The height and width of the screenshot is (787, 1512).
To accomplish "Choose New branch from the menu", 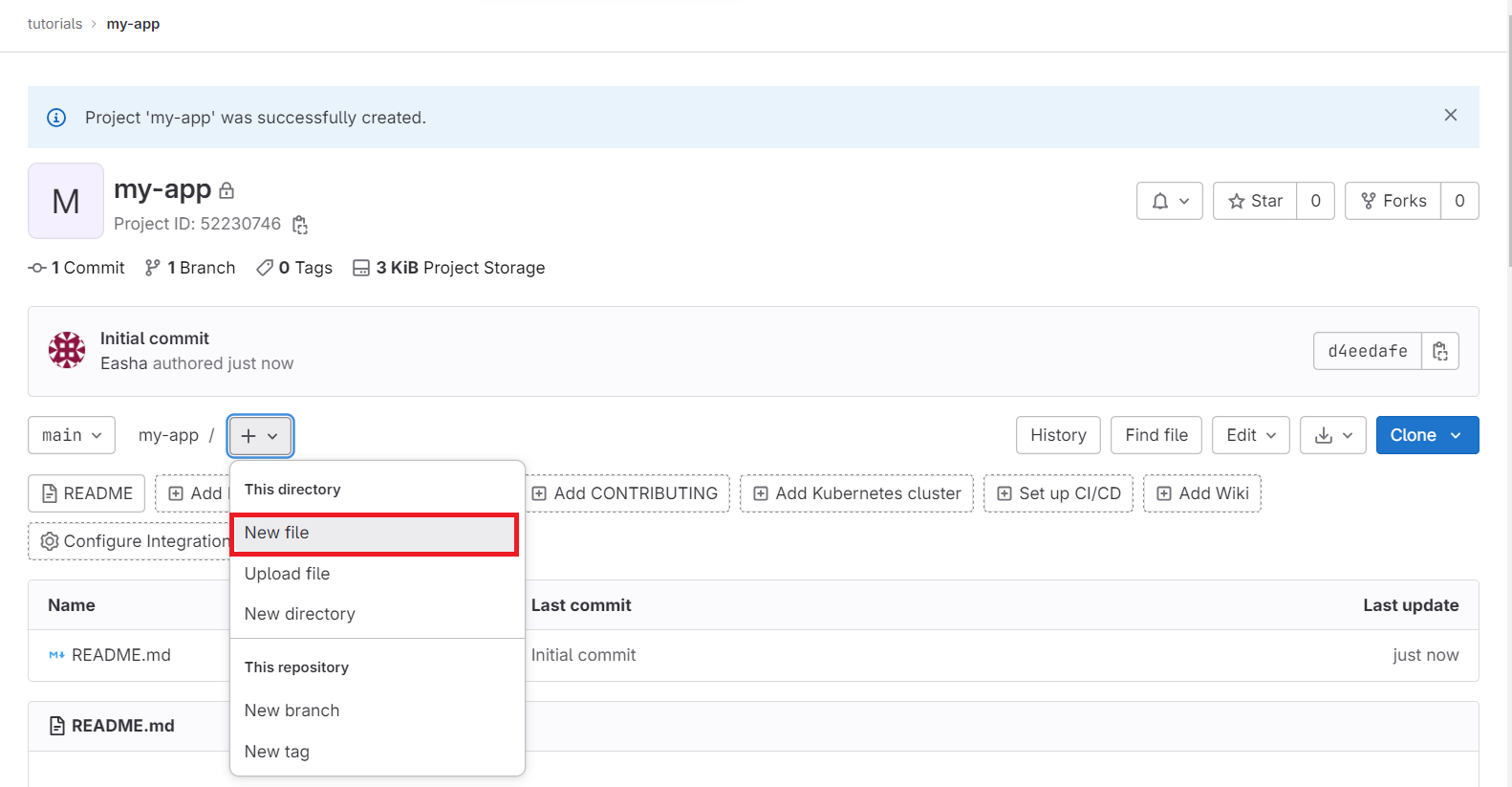I will (292, 710).
